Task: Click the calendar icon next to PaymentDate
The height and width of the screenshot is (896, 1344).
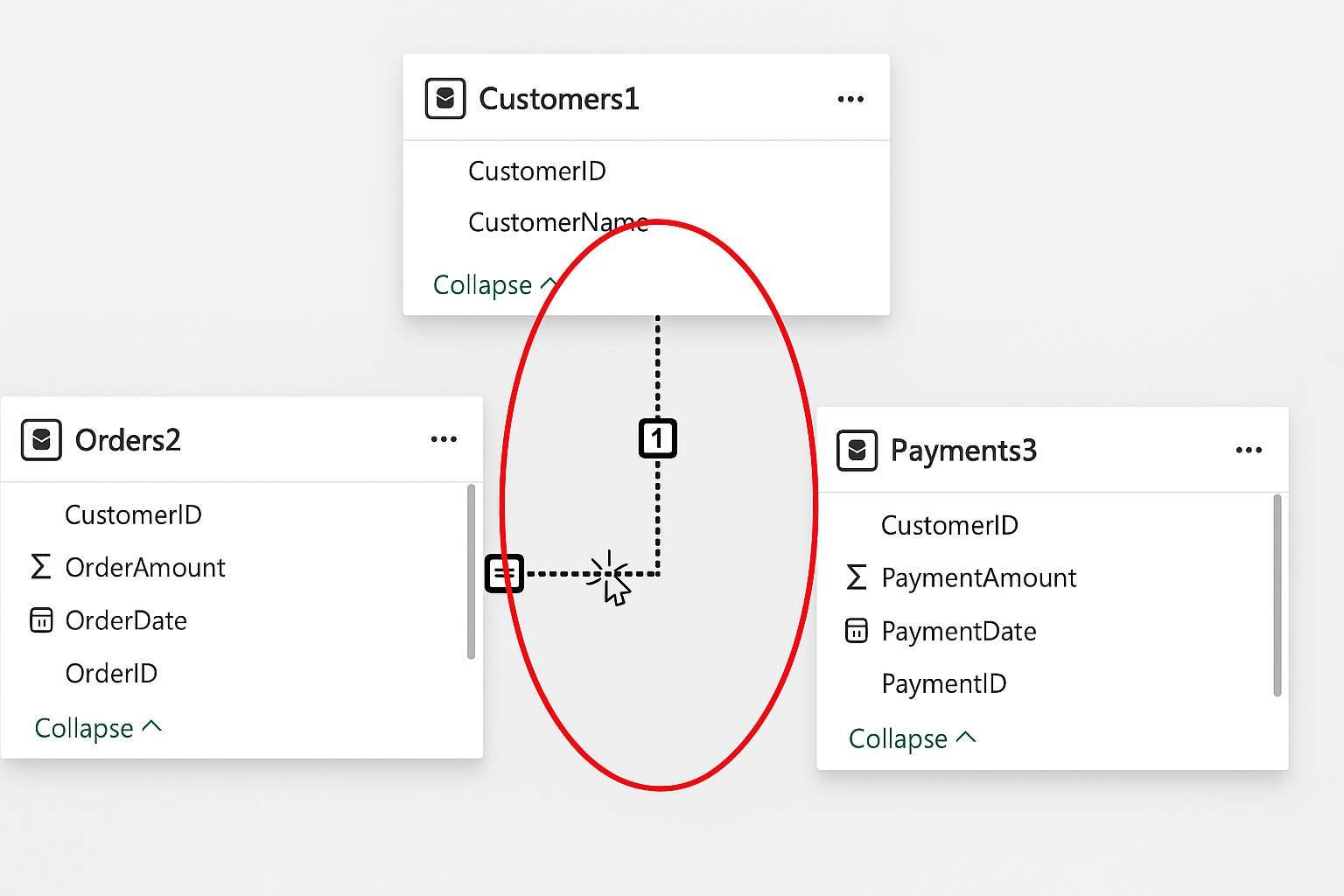Action: 856,631
